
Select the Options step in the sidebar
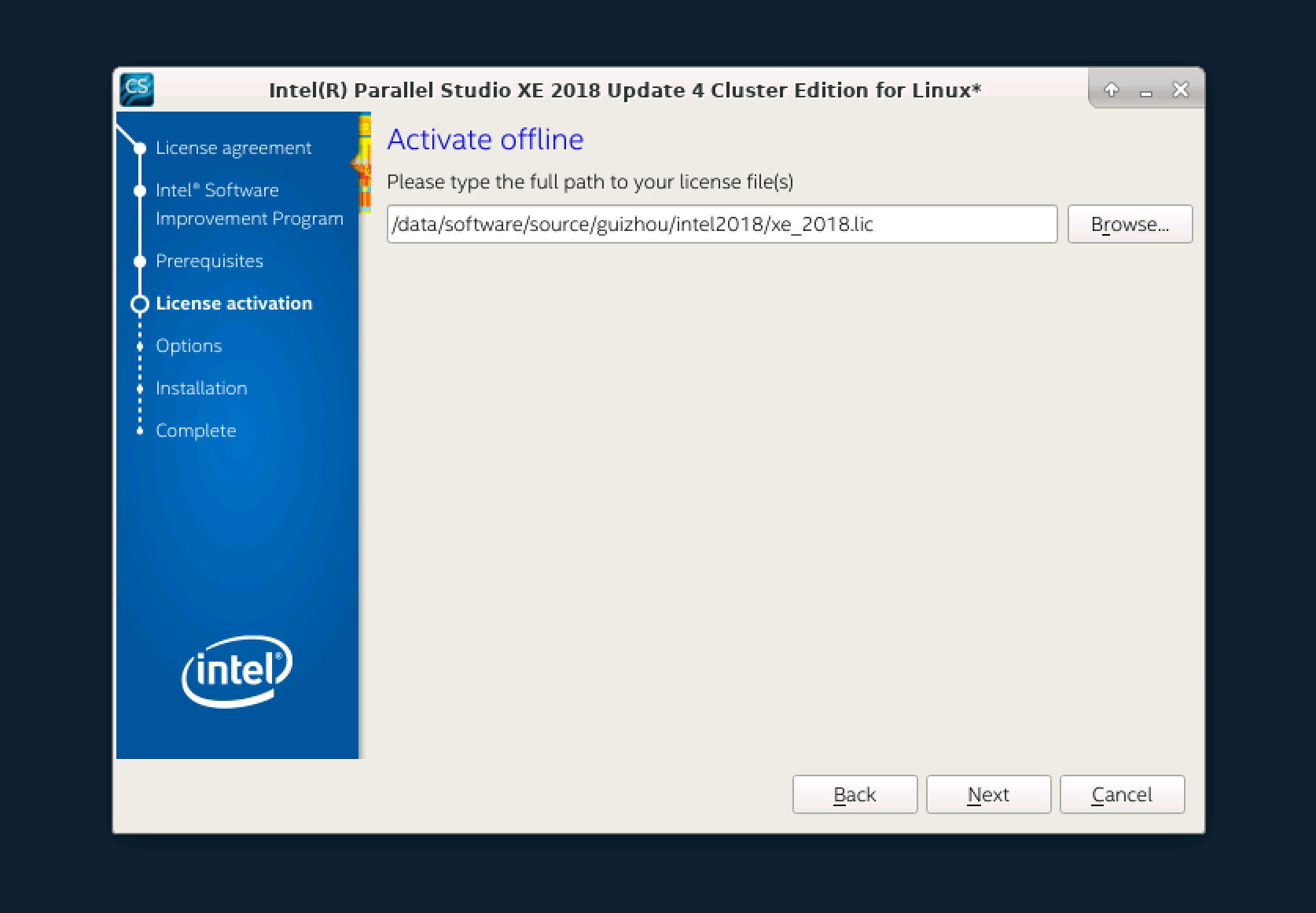point(189,346)
